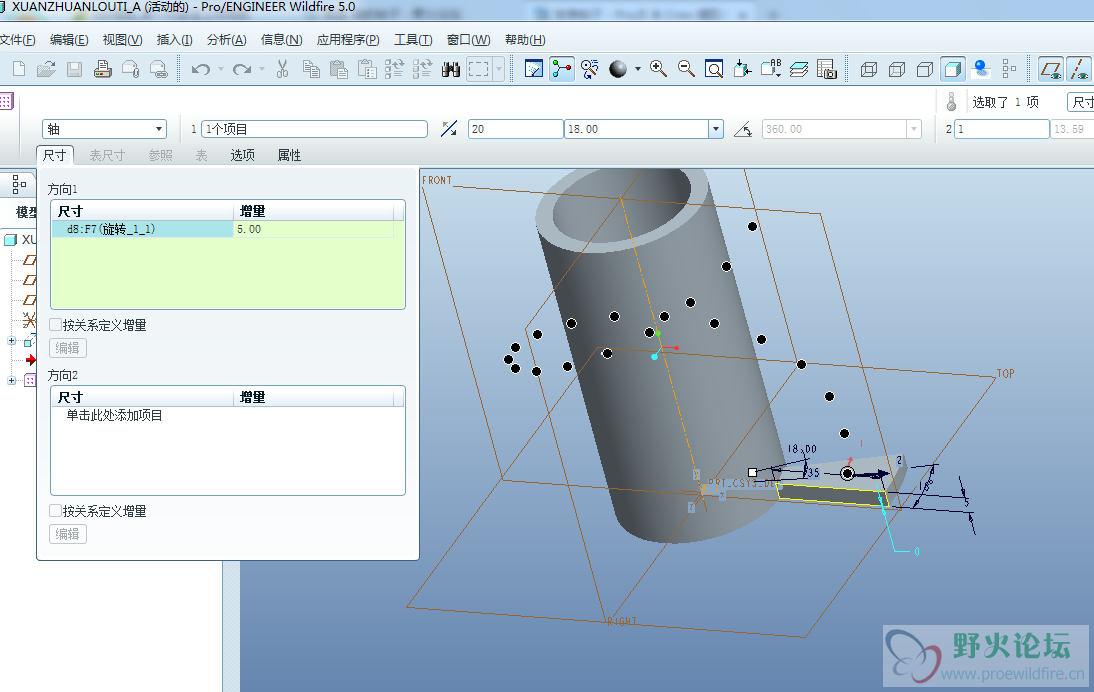Click the enhanced realism icon
The image size is (1094, 692).
(981, 69)
